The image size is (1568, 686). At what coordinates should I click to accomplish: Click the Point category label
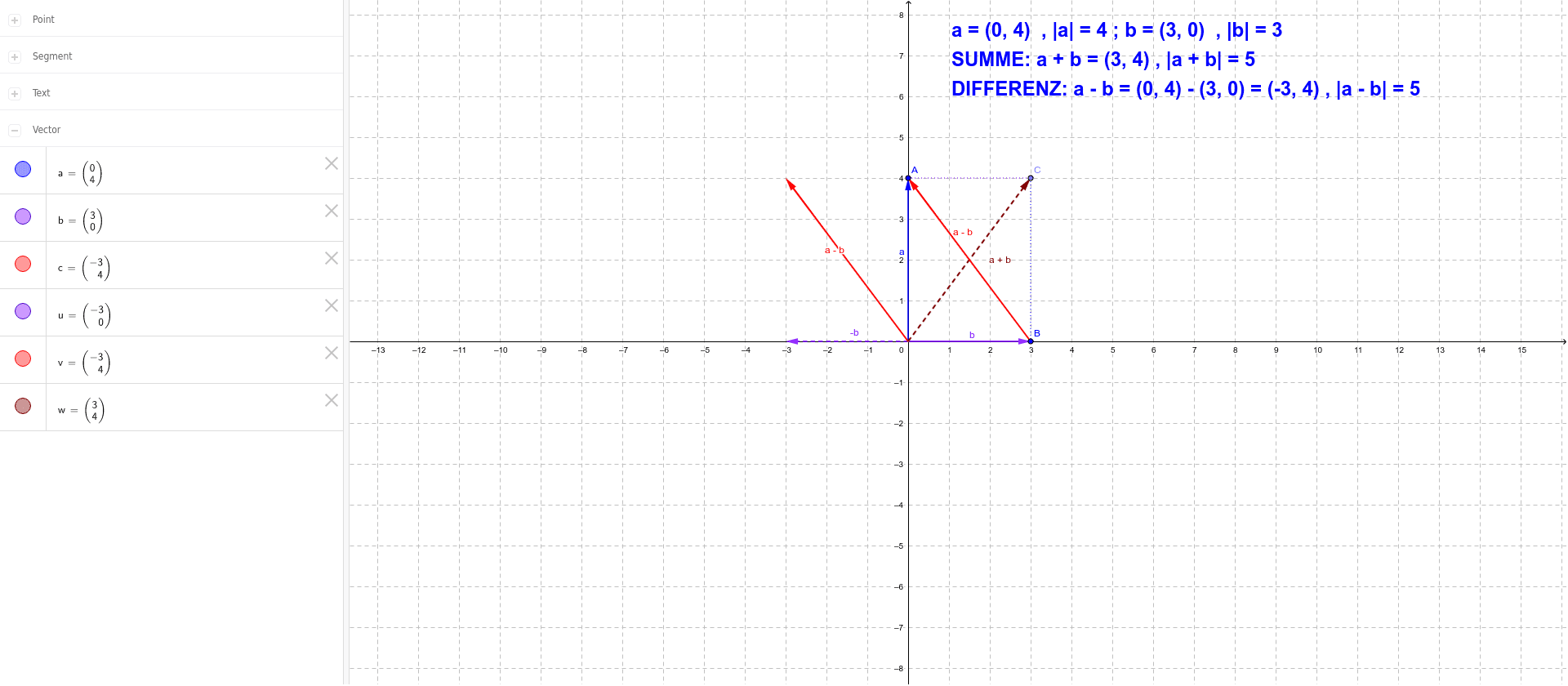coord(43,20)
